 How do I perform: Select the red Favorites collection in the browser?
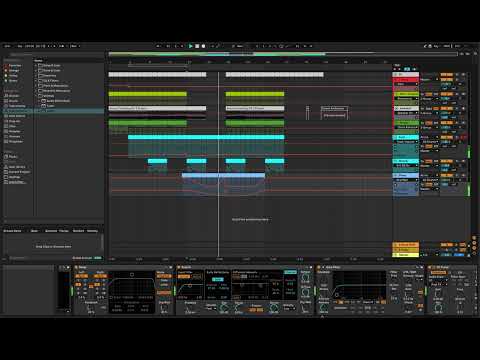[x=13, y=66]
